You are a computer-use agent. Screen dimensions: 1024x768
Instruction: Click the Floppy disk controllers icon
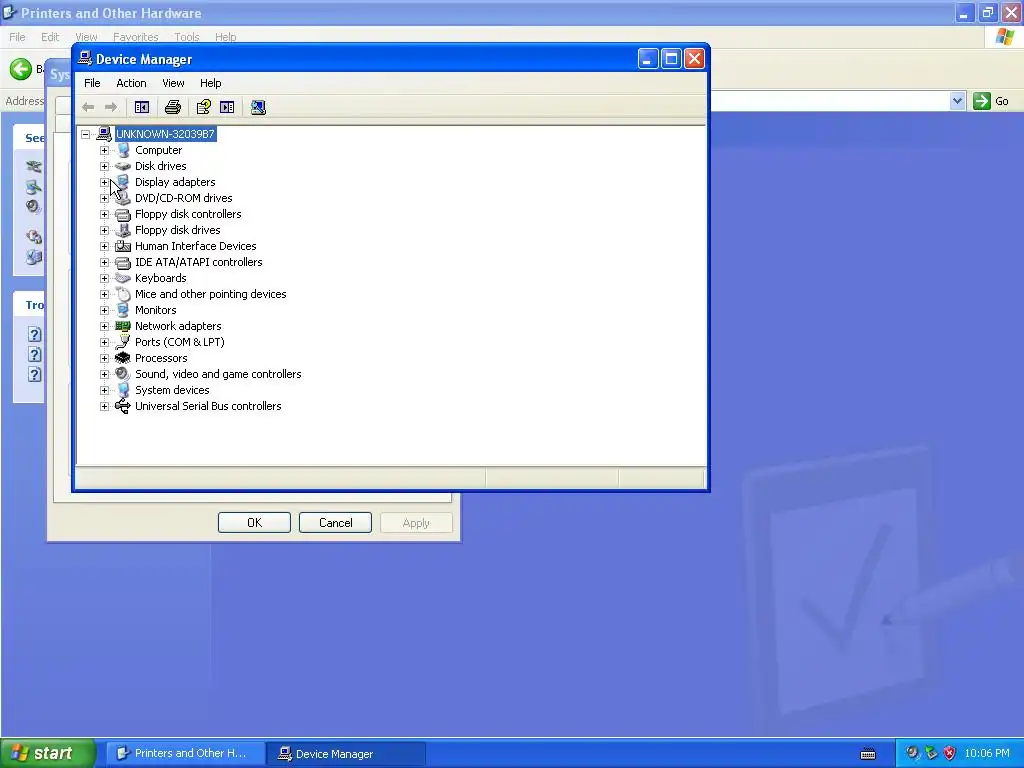[x=123, y=214]
